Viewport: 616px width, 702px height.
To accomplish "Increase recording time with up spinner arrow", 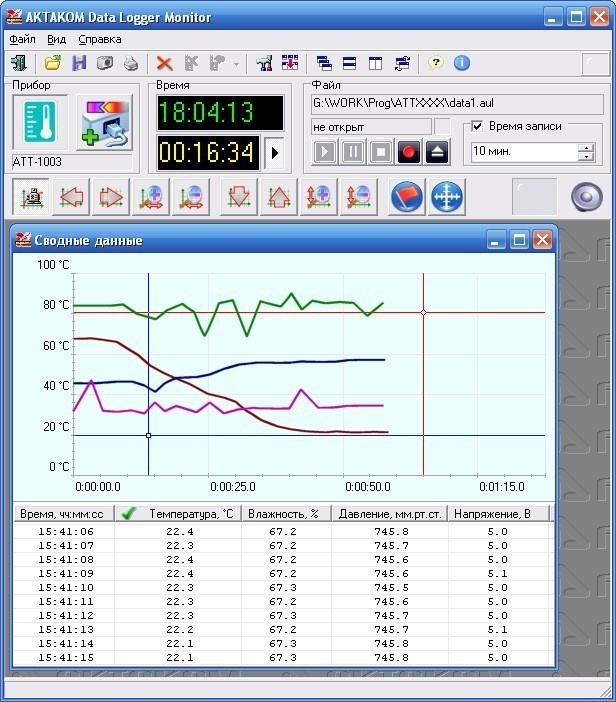I will pyautogui.click(x=585, y=147).
